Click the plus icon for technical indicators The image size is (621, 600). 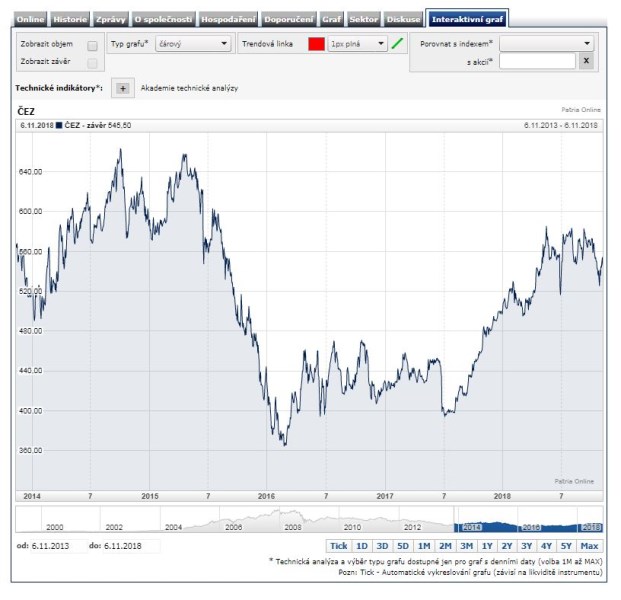coord(123,88)
